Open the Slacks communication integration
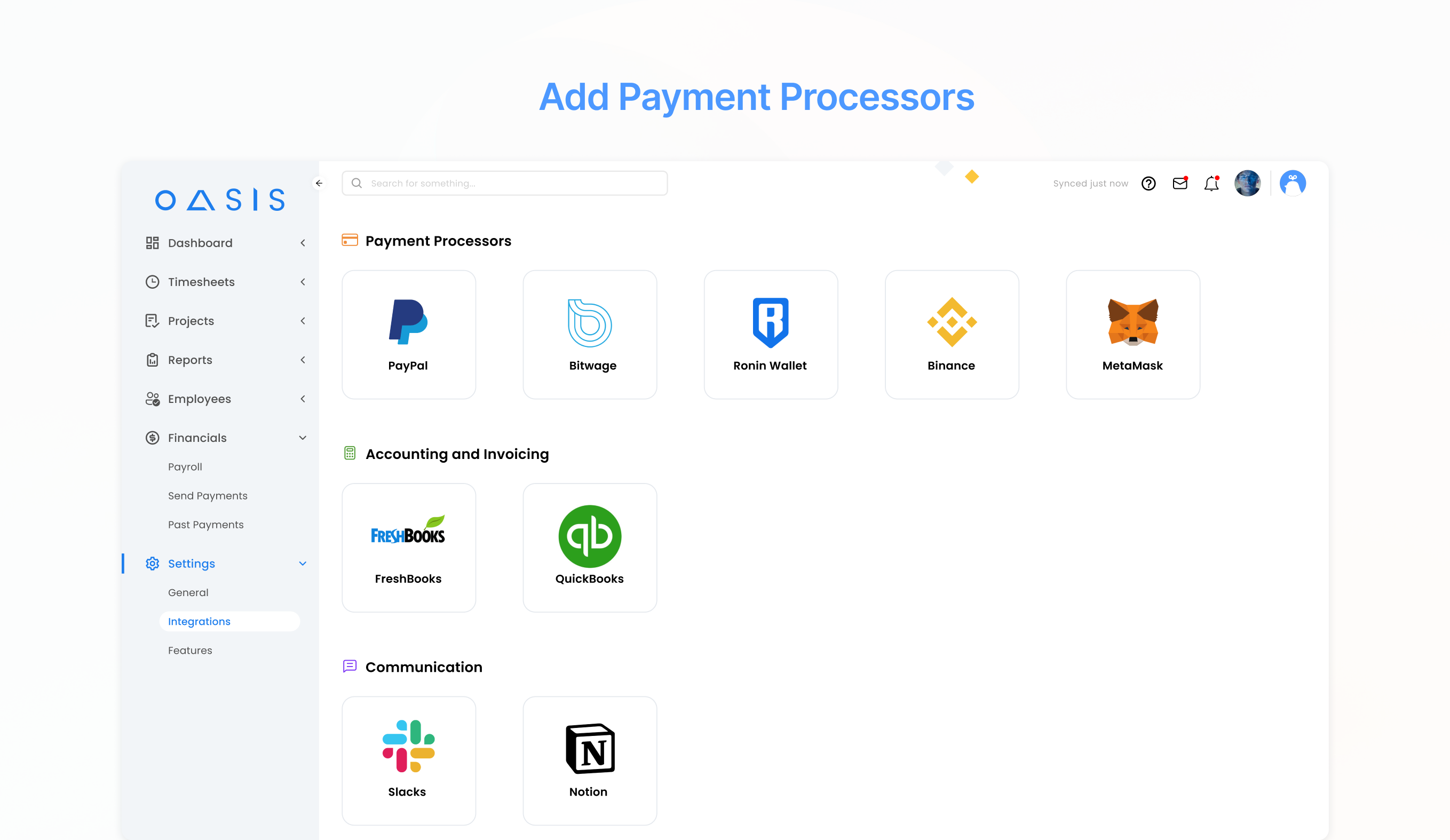Viewport: 1450px width, 840px height. [409, 760]
